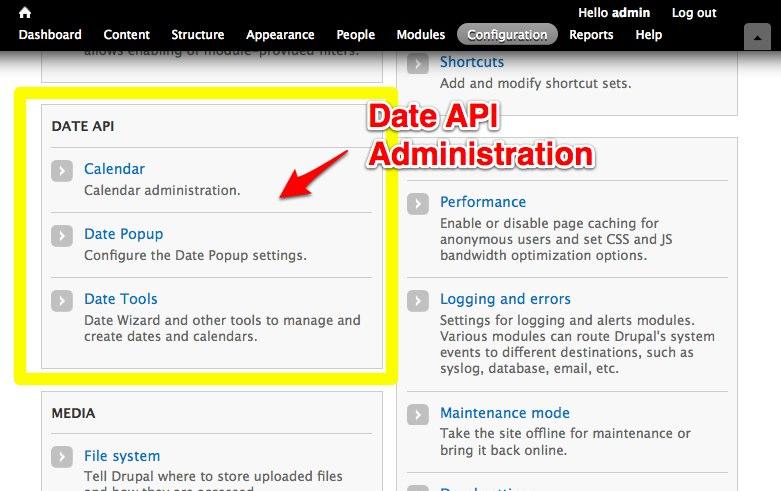Open the Modules menu item

(x=421, y=34)
